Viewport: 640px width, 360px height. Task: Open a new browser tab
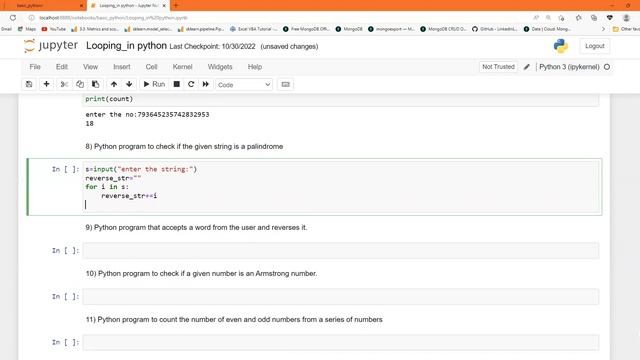click(x=176, y=5)
